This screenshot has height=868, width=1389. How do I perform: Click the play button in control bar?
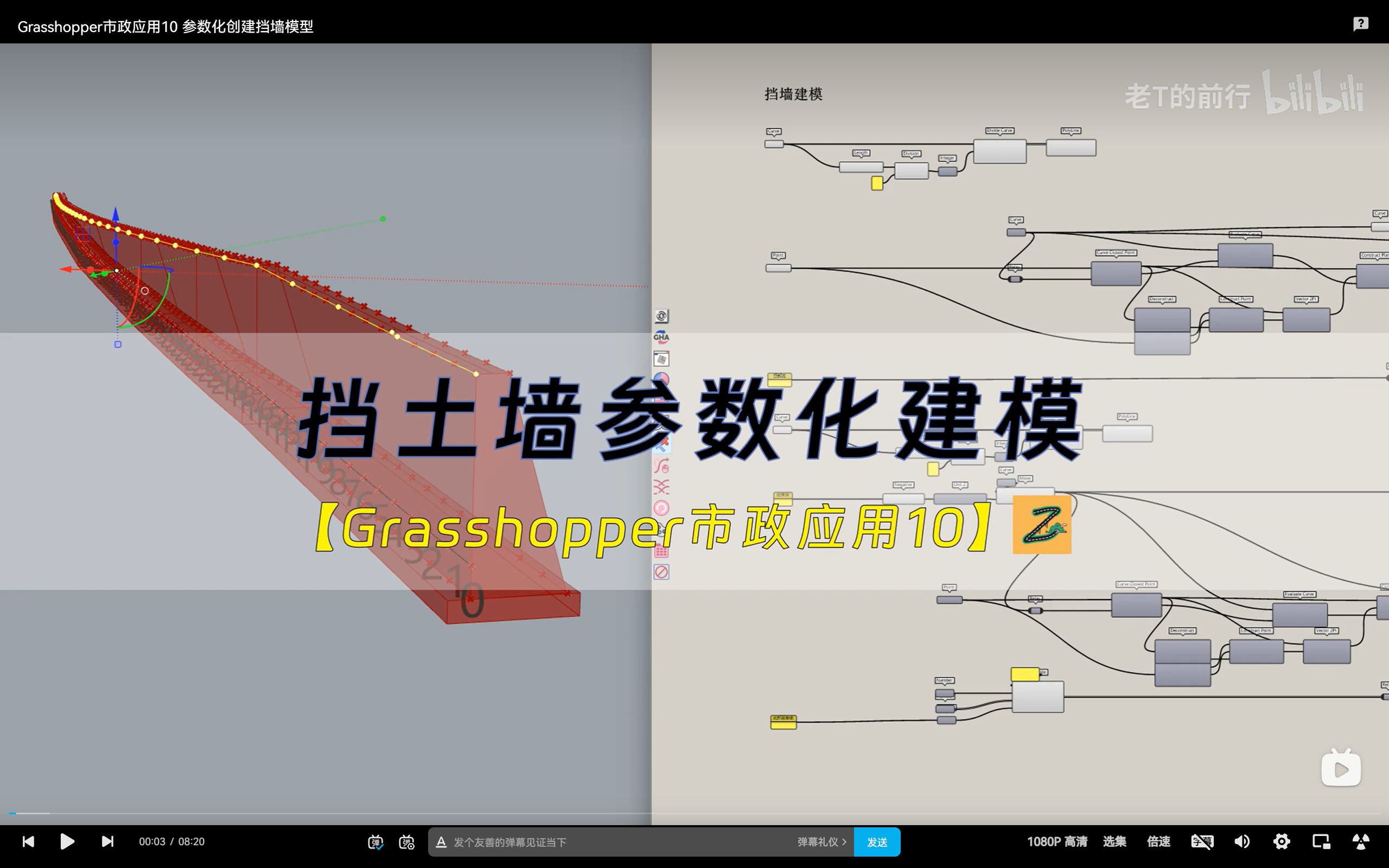[x=67, y=841]
